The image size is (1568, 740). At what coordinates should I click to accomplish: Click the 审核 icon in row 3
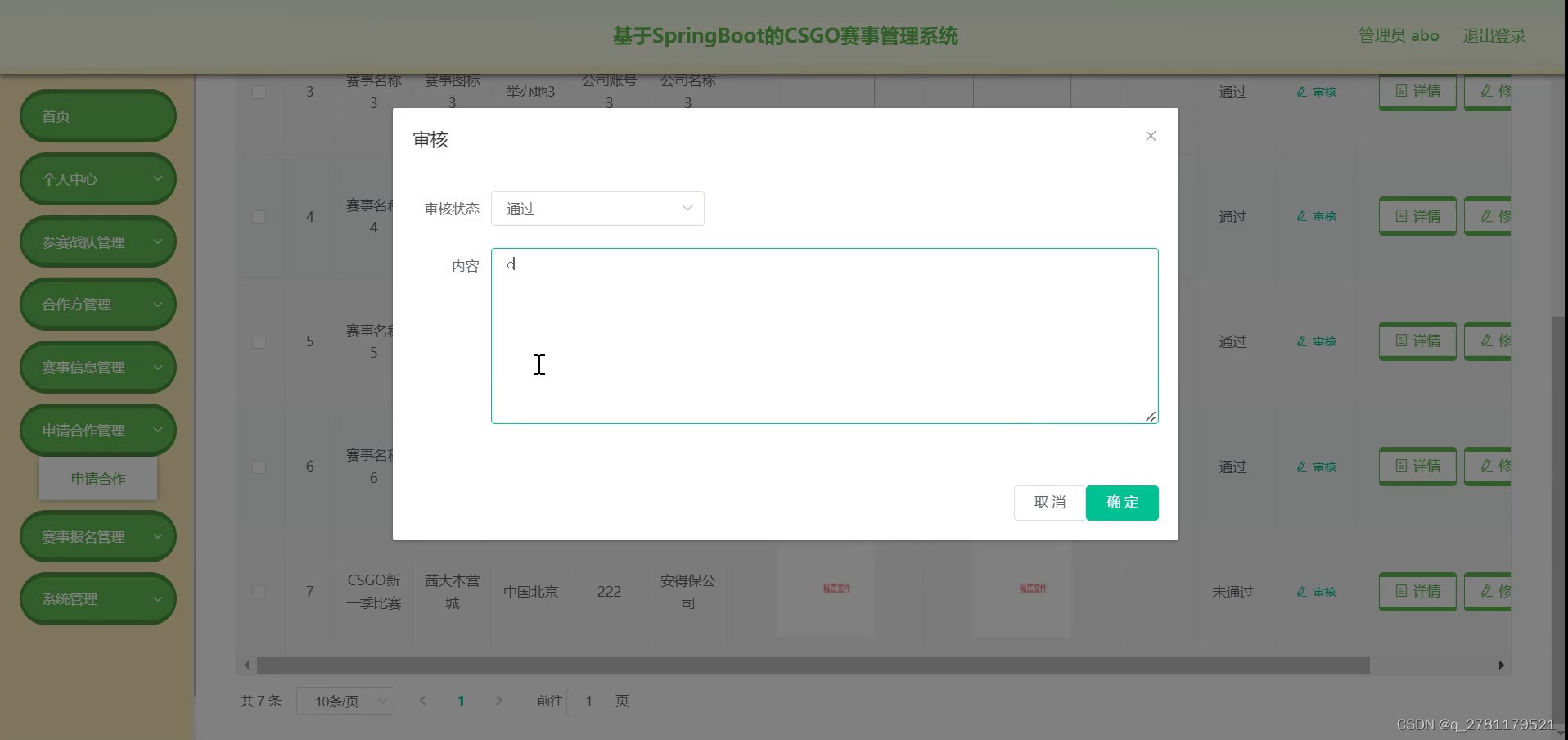[x=1316, y=92]
